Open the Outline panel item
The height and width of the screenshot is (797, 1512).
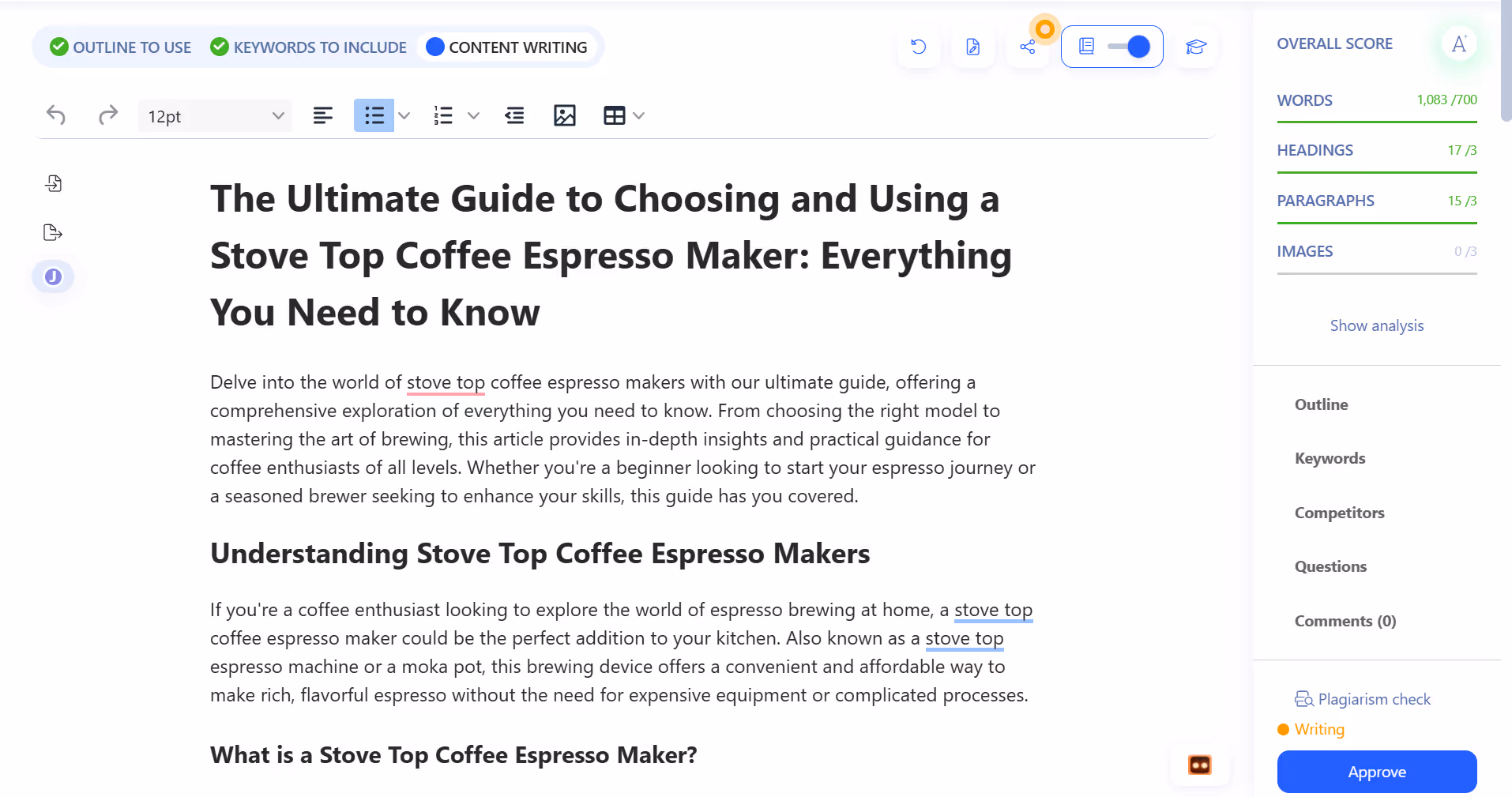[x=1322, y=404]
